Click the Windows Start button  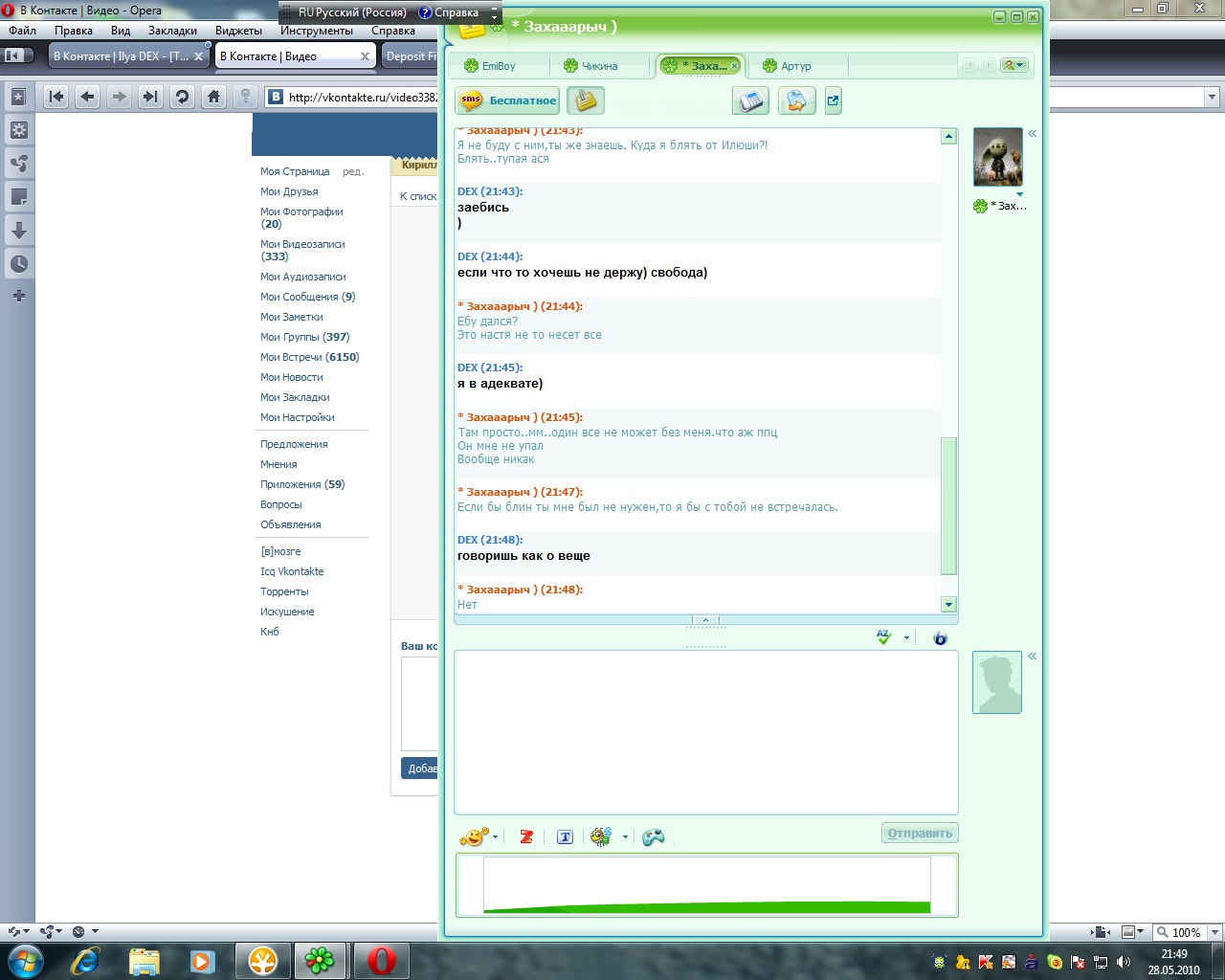25,961
